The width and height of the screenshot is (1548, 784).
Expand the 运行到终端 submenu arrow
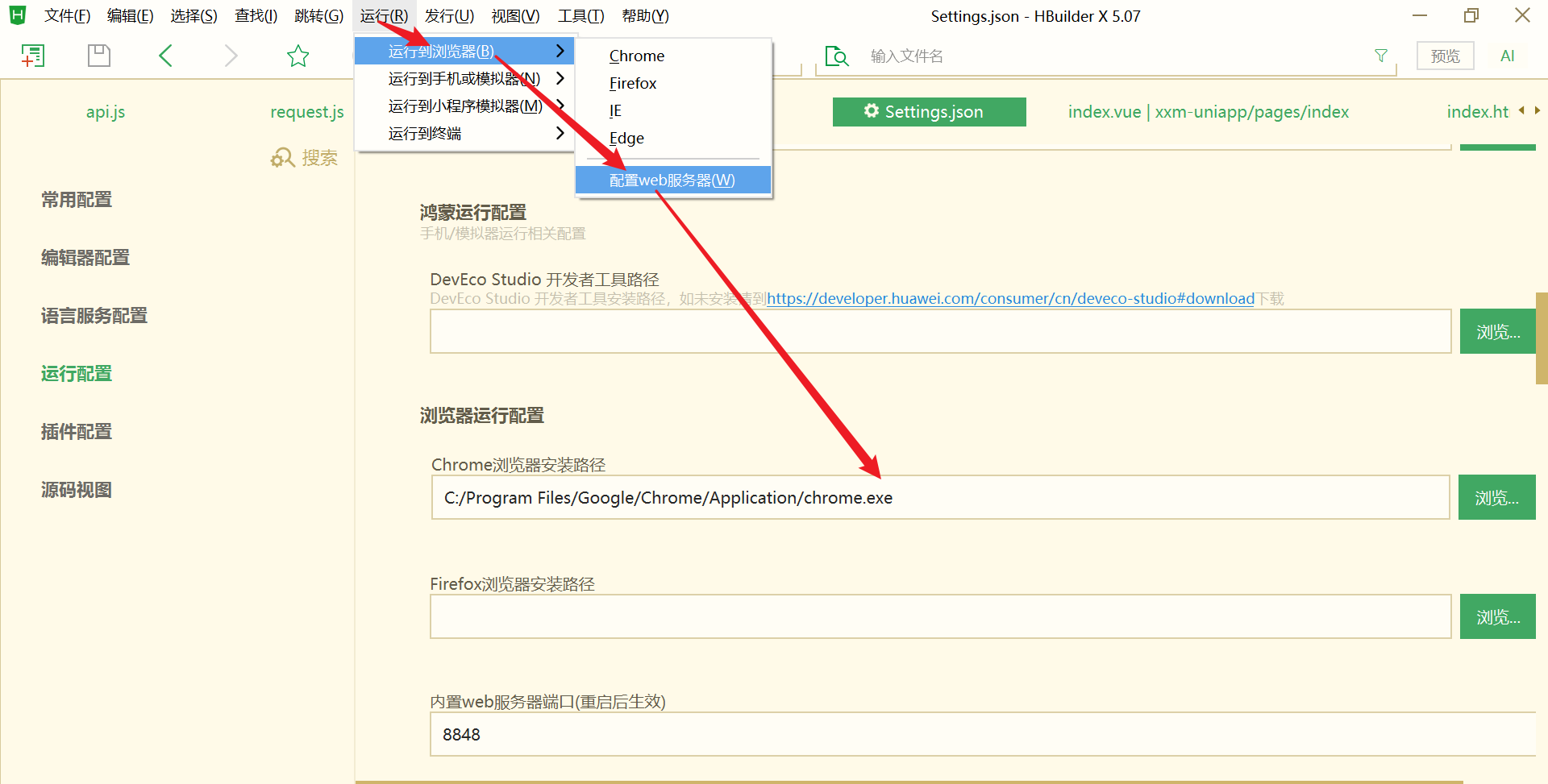tap(560, 133)
